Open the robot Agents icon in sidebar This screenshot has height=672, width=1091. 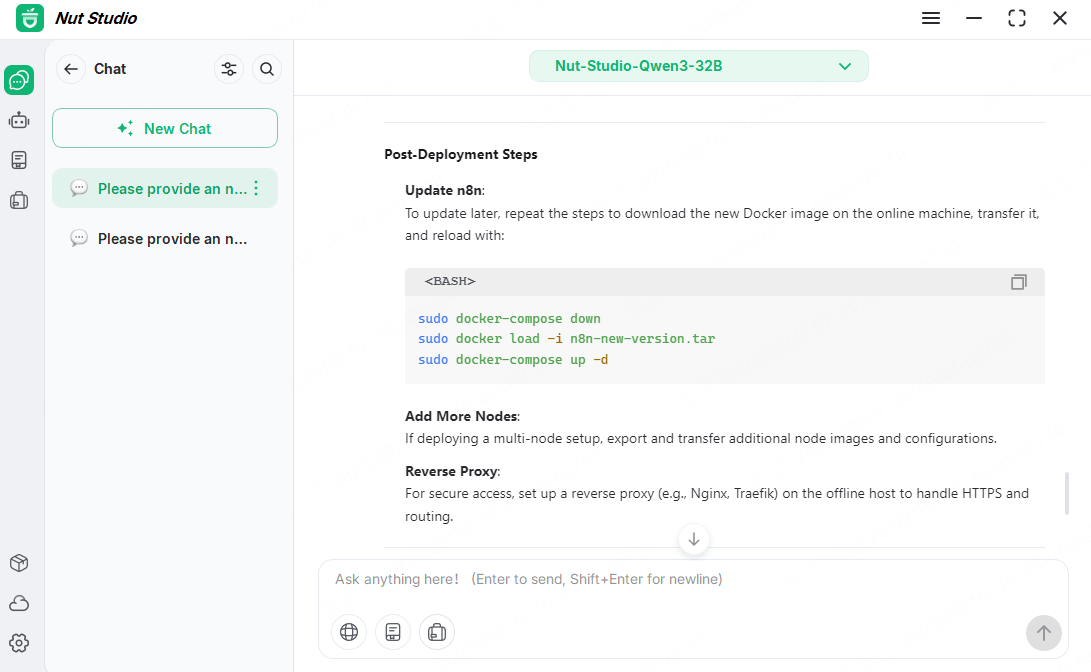(19, 120)
